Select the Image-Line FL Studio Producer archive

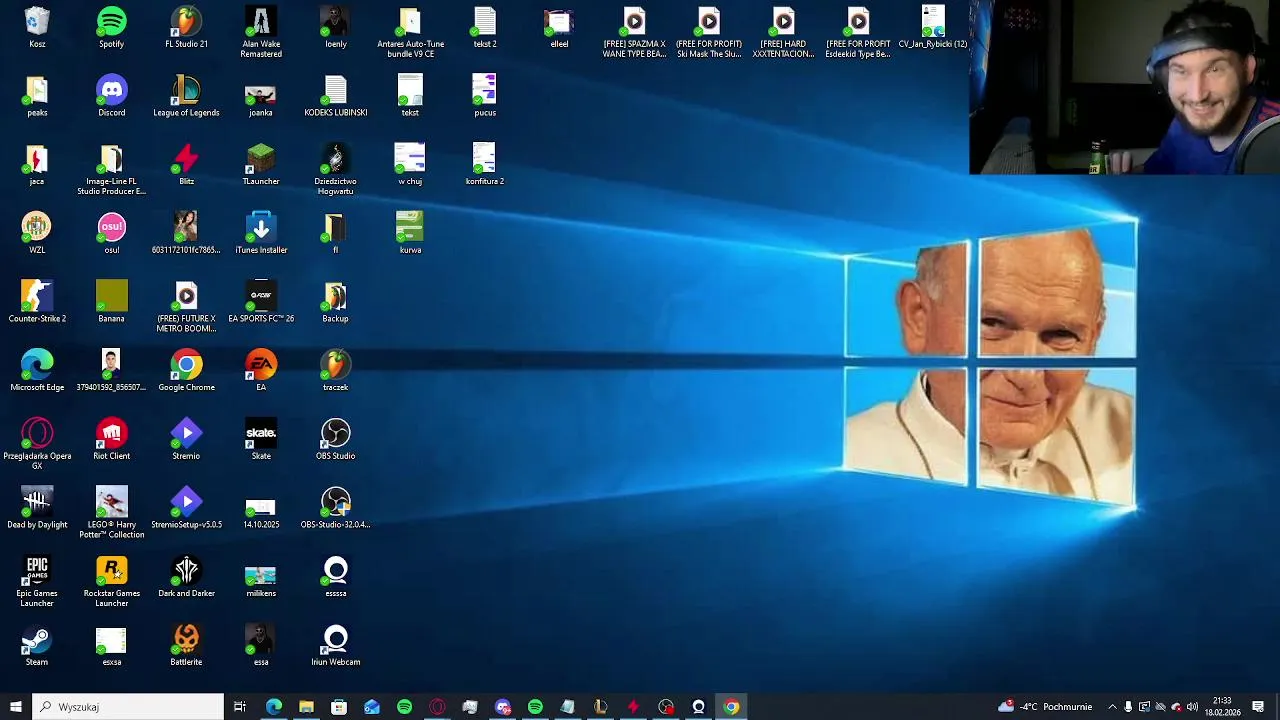pos(111,170)
